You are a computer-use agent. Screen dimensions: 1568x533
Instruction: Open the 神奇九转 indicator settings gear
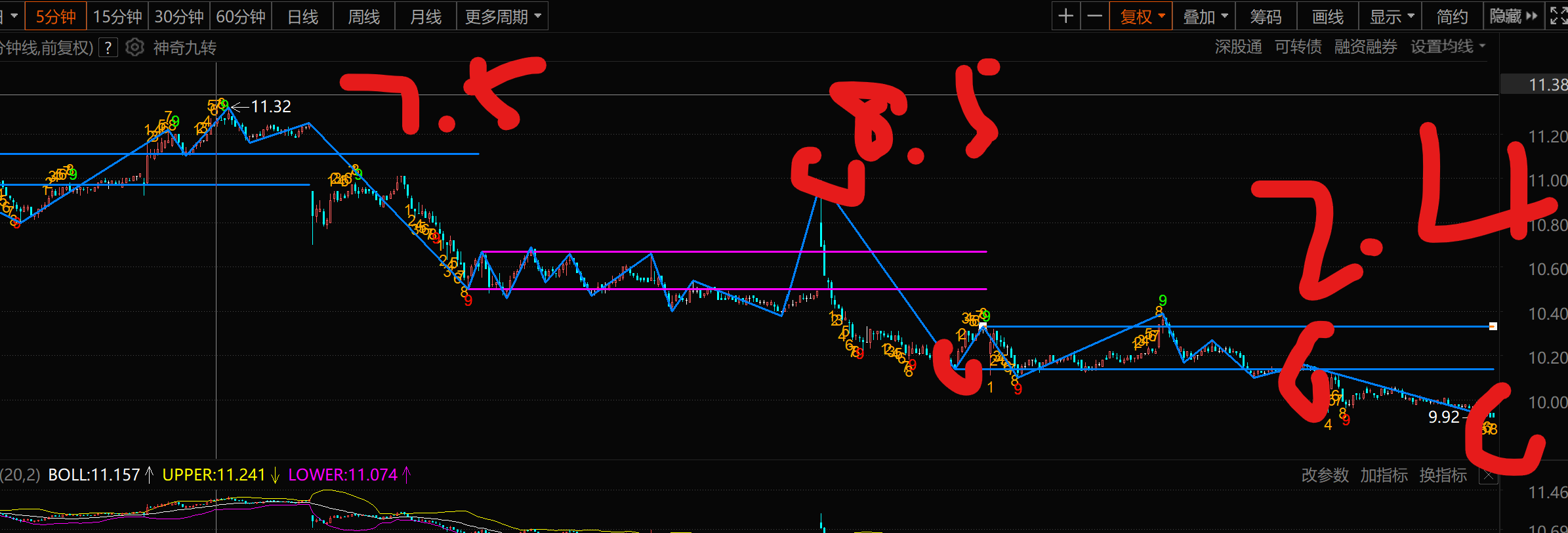134,47
